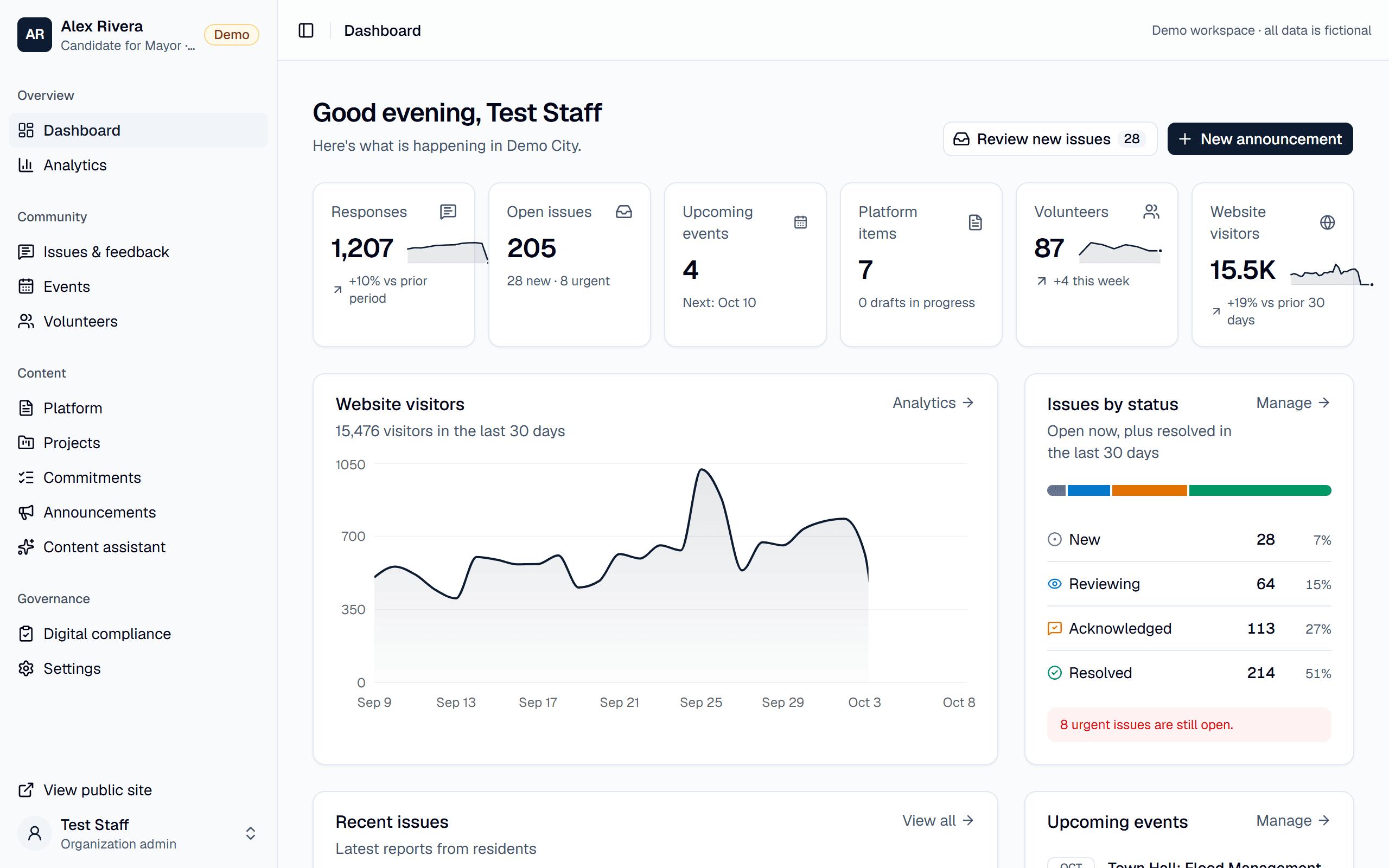Click the Open issues inbox icon
Viewport: 1389px width, 868px height.
(x=624, y=212)
